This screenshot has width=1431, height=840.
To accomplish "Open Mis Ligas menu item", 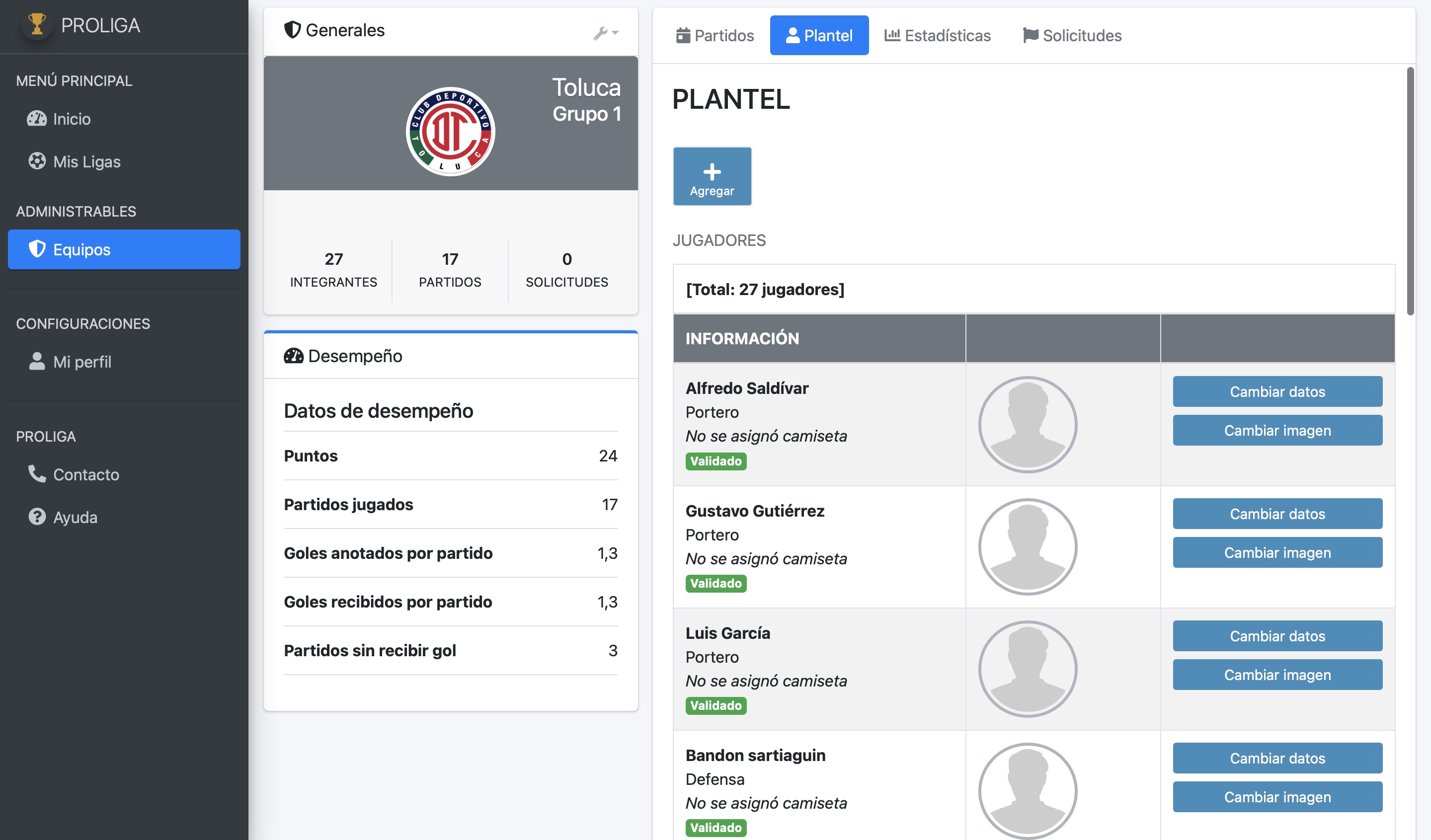I will pos(124,161).
